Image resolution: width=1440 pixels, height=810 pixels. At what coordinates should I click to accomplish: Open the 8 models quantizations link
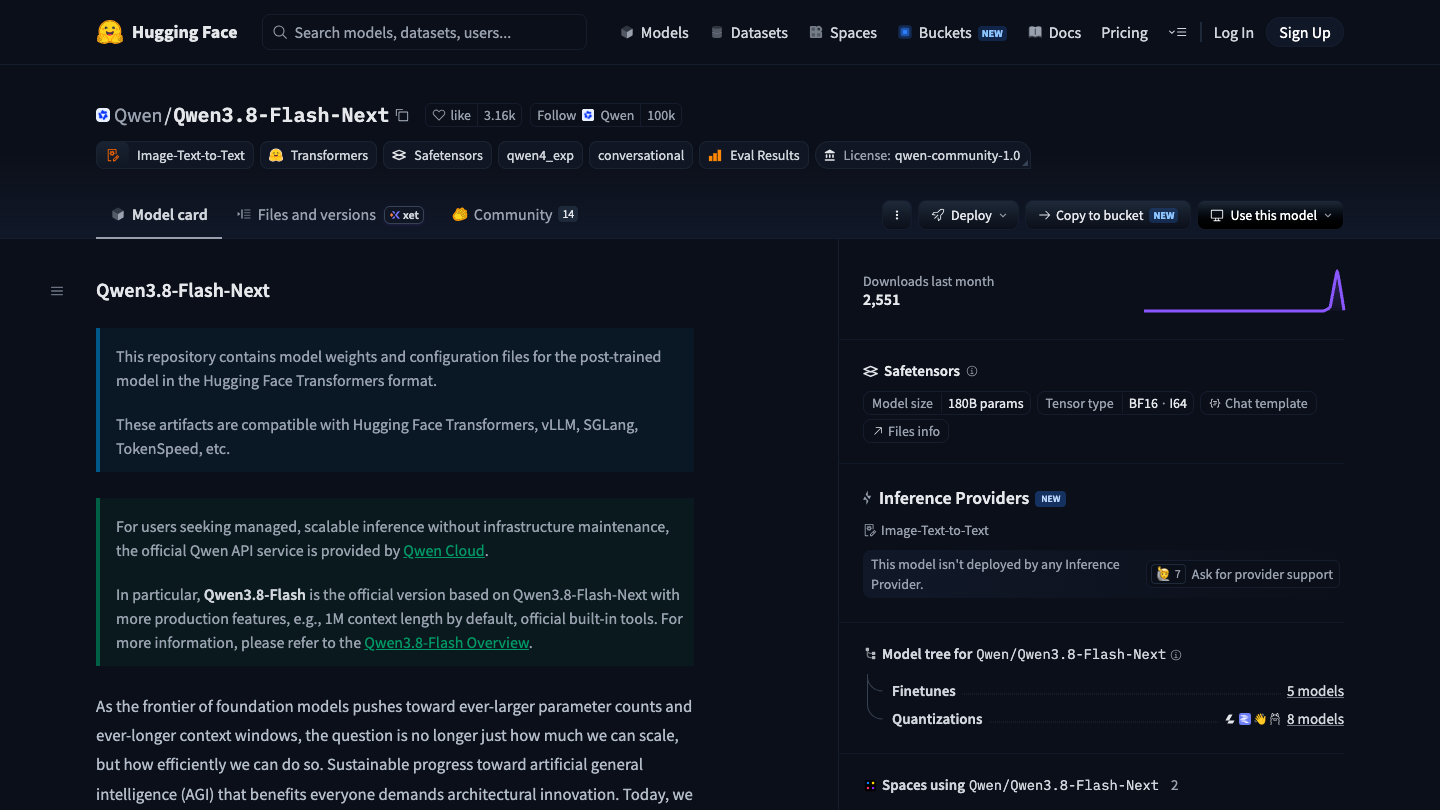click(1315, 719)
